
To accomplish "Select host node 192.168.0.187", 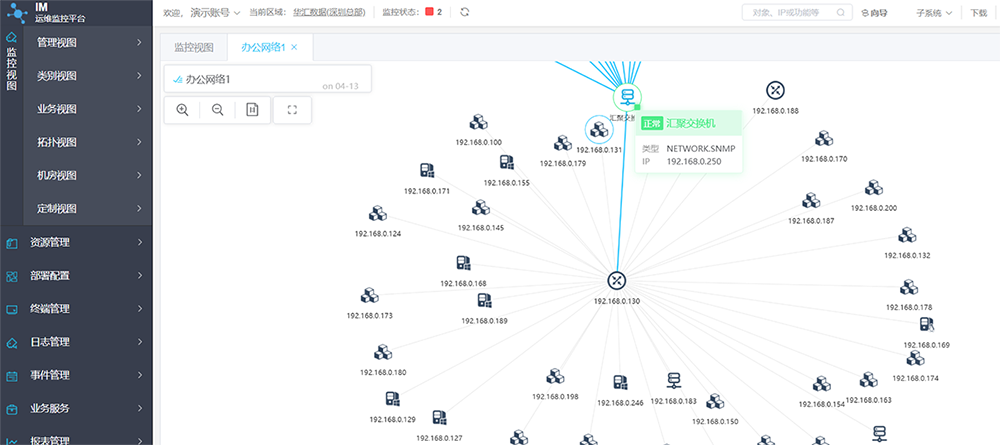I will pyautogui.click(x=811, y=201).
